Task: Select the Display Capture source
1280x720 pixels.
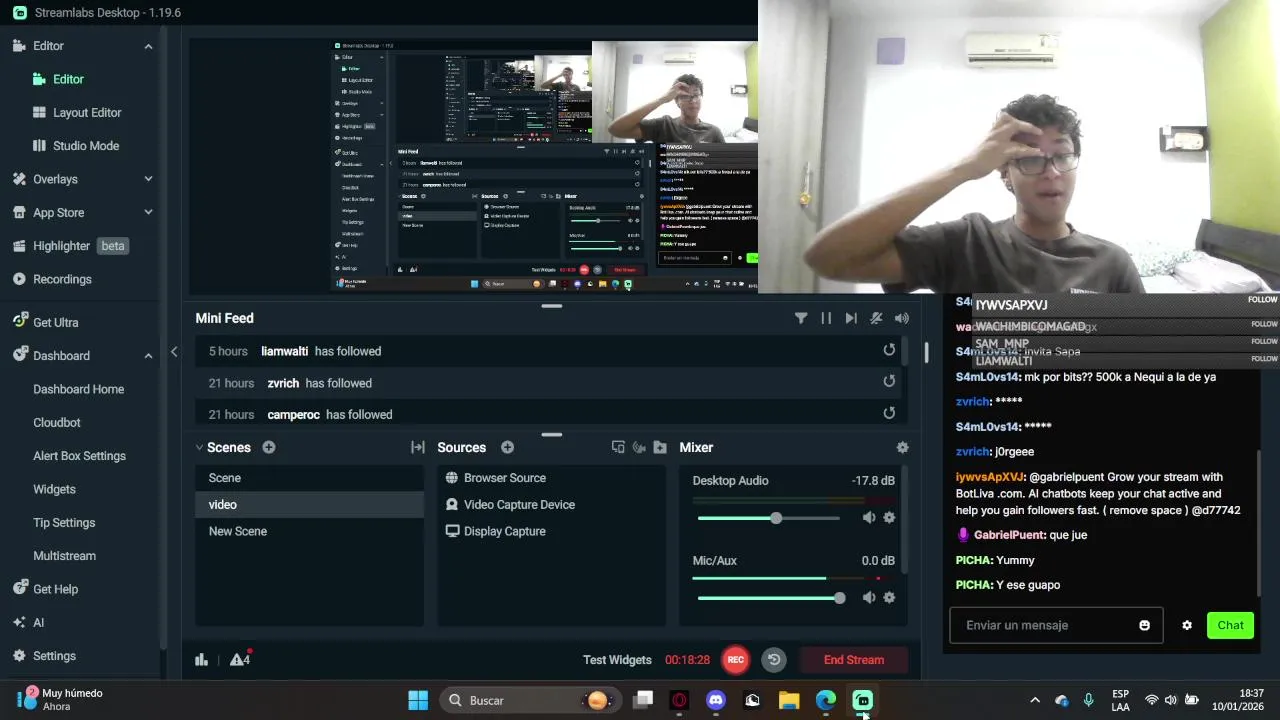Action: pos(552,531)
